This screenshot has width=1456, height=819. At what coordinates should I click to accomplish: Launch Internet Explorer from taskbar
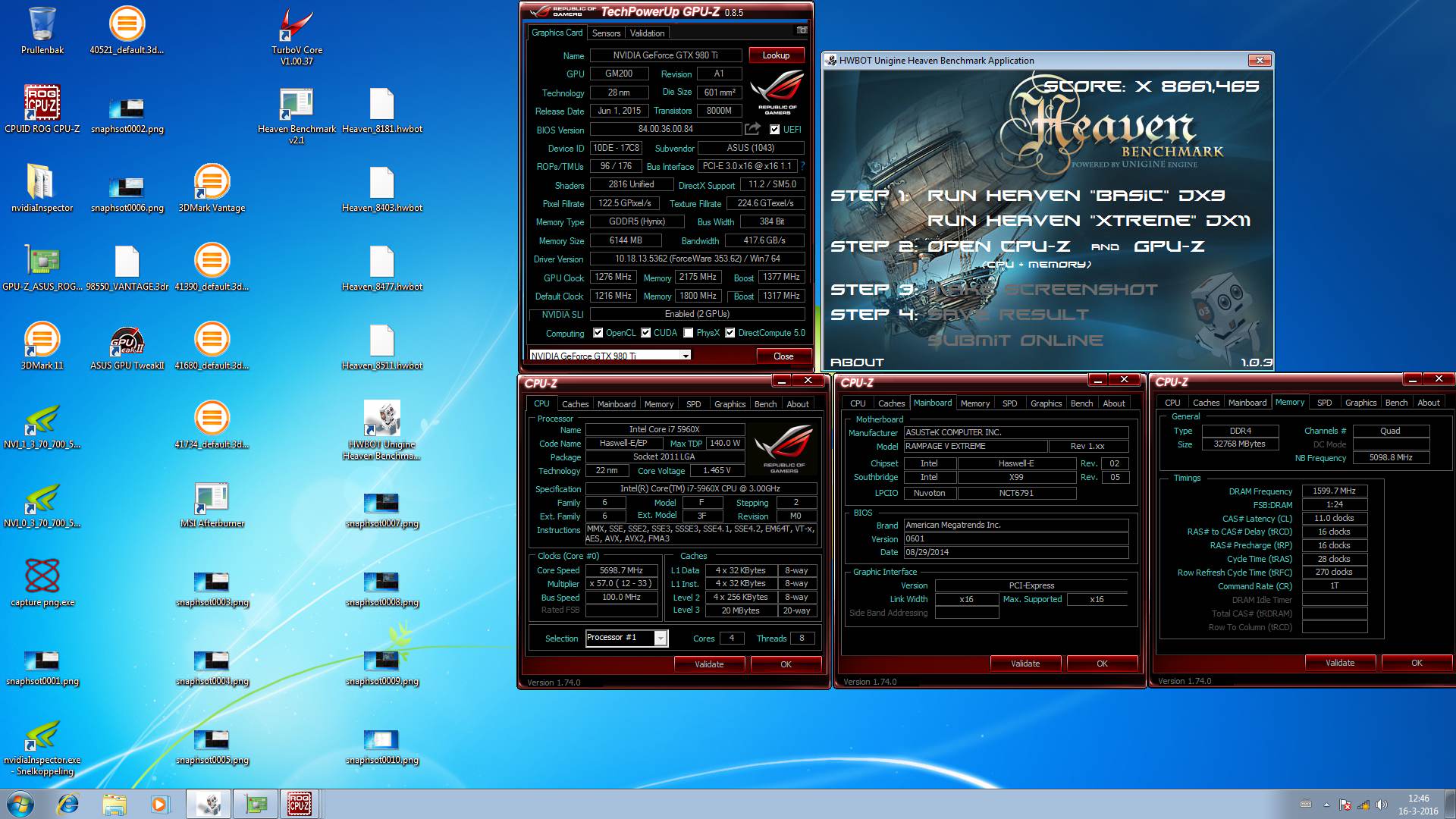point(68,804)
